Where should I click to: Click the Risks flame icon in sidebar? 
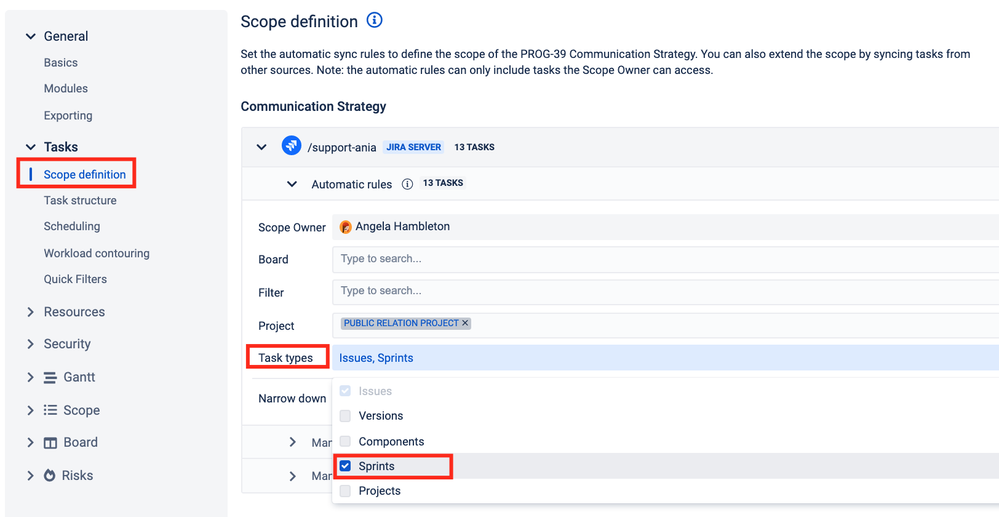coord(50,476)
